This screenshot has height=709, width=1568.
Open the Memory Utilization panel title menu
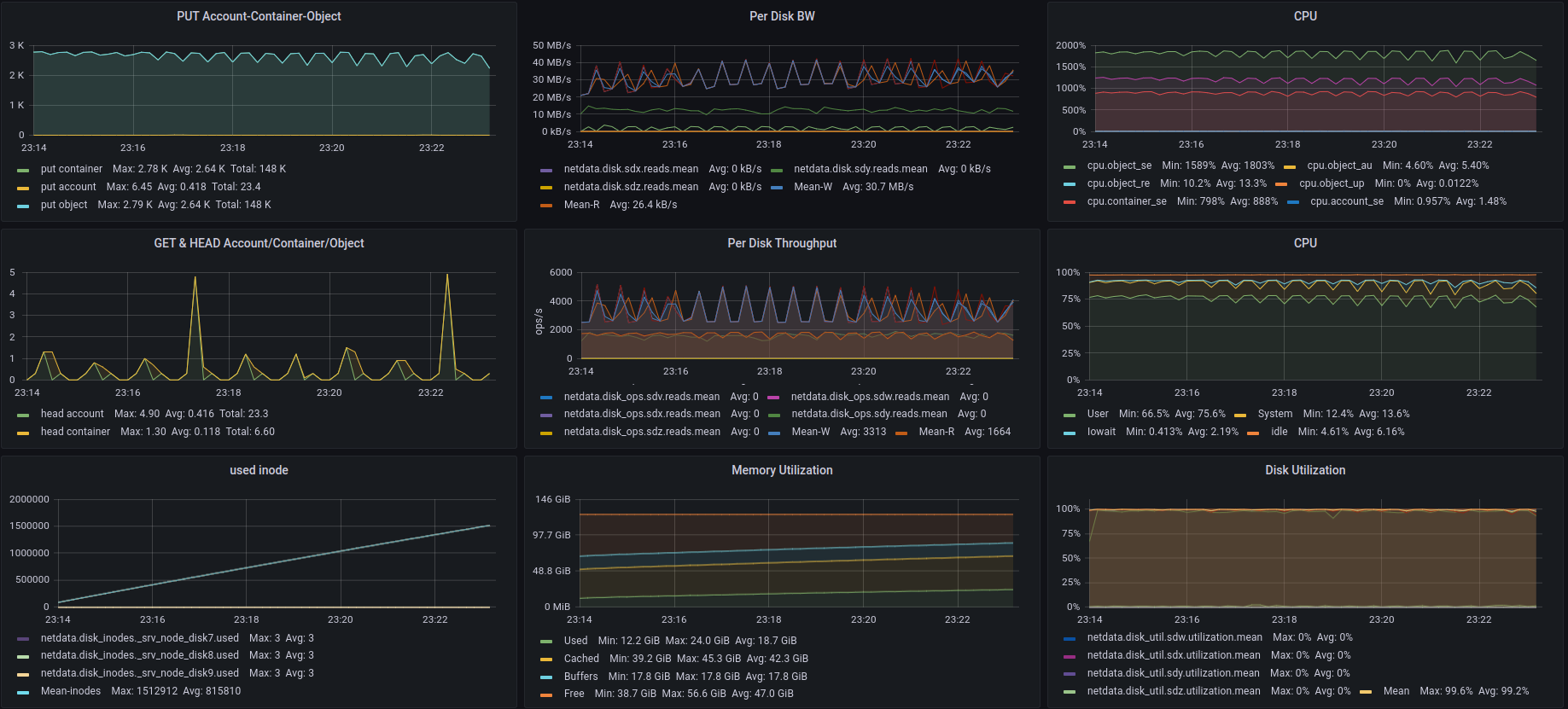[782, 470]
